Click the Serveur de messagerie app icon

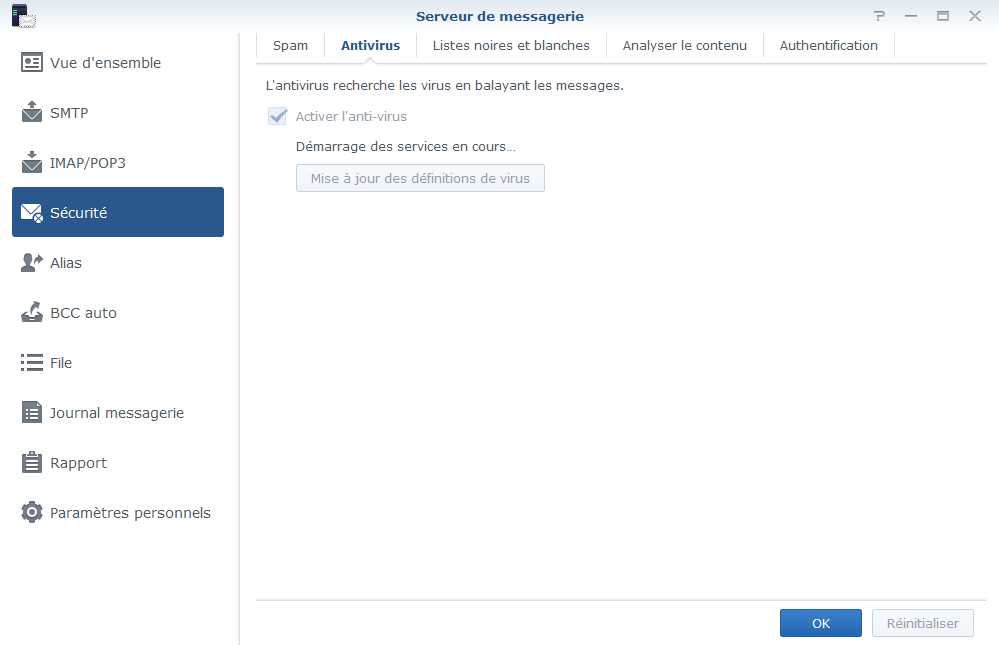[x=24, y=16]
